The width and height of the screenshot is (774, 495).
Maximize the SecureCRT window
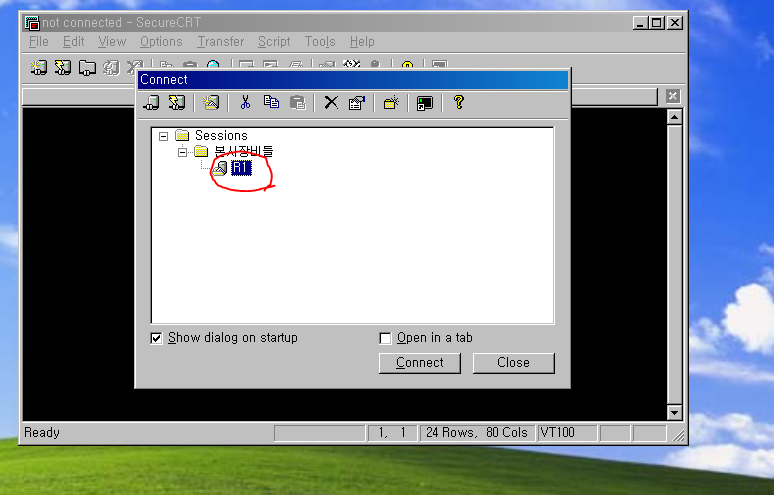click(x=657, y=23)
